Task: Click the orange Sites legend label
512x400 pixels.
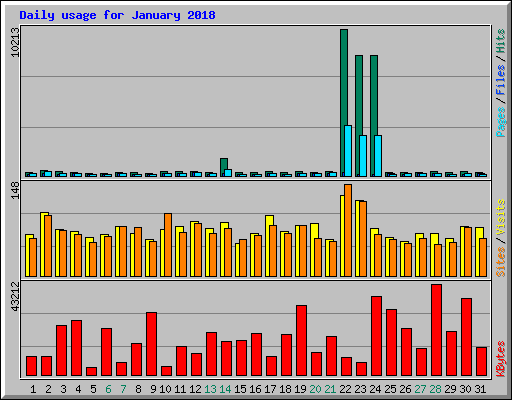Action: [x=500, y=262]
